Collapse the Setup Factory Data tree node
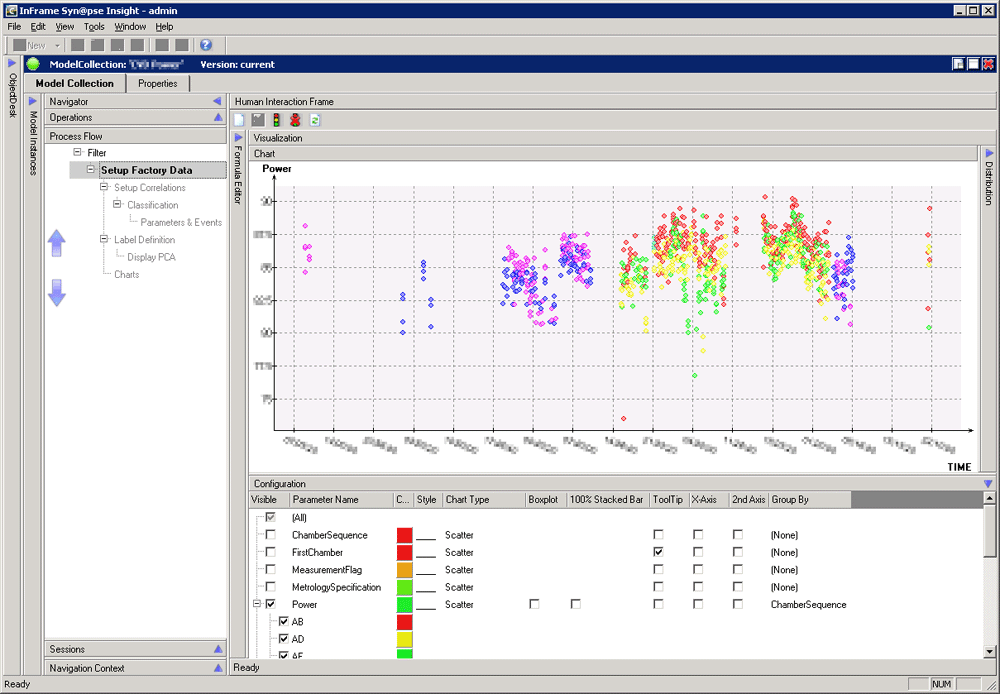Screen dimensions: 1000x694 click(x=91, y=170)
